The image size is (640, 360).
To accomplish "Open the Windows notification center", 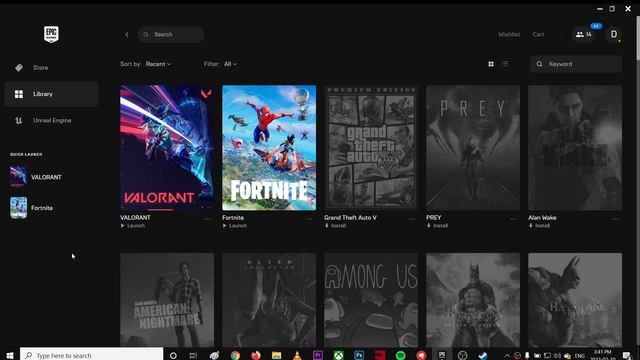I will point(627,356).
